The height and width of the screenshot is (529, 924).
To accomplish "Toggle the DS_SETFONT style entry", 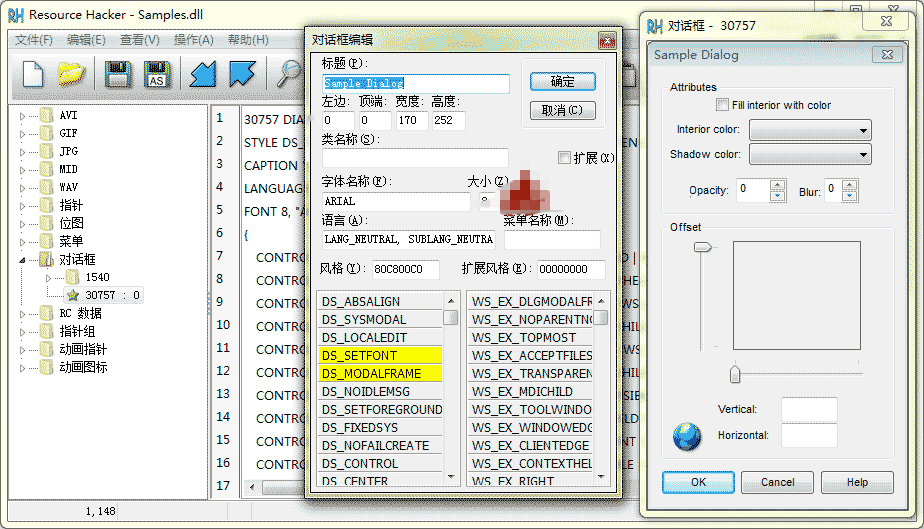I will pyautogui.click(x=380, y=356).
